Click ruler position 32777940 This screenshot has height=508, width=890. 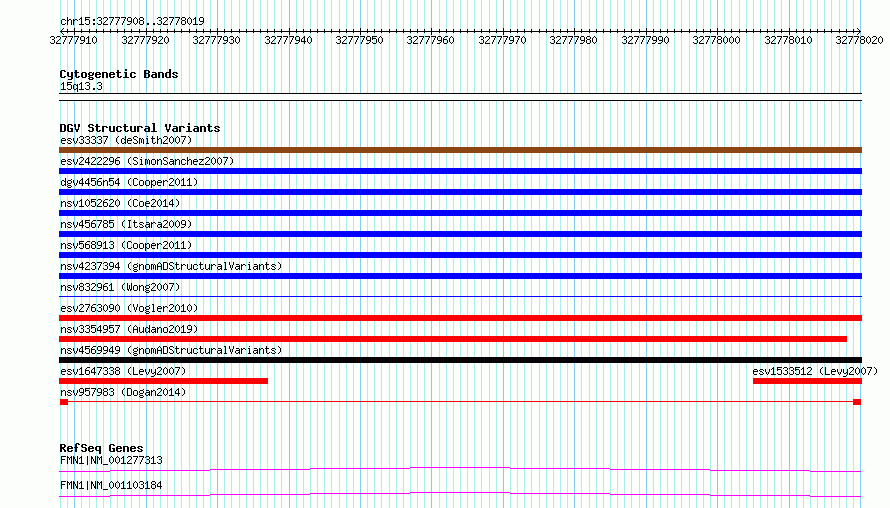coord(288,40)
